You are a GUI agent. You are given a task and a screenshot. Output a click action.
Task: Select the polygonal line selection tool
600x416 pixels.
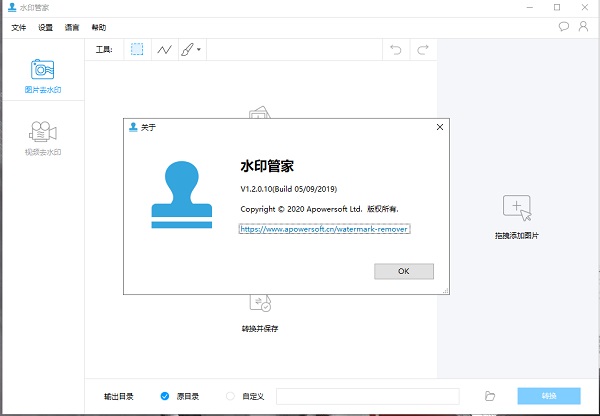[165, 49]
